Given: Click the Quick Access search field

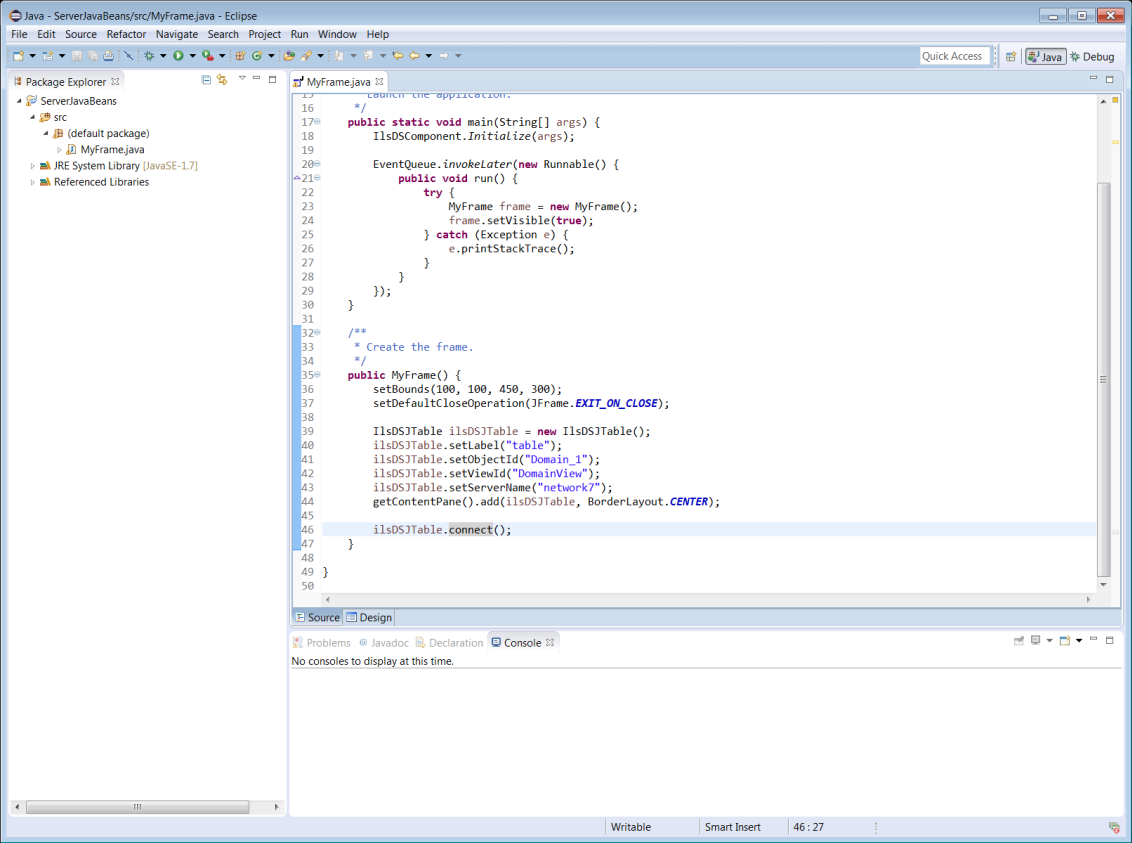Looking at the screenshot, I should tap(953, 56).
